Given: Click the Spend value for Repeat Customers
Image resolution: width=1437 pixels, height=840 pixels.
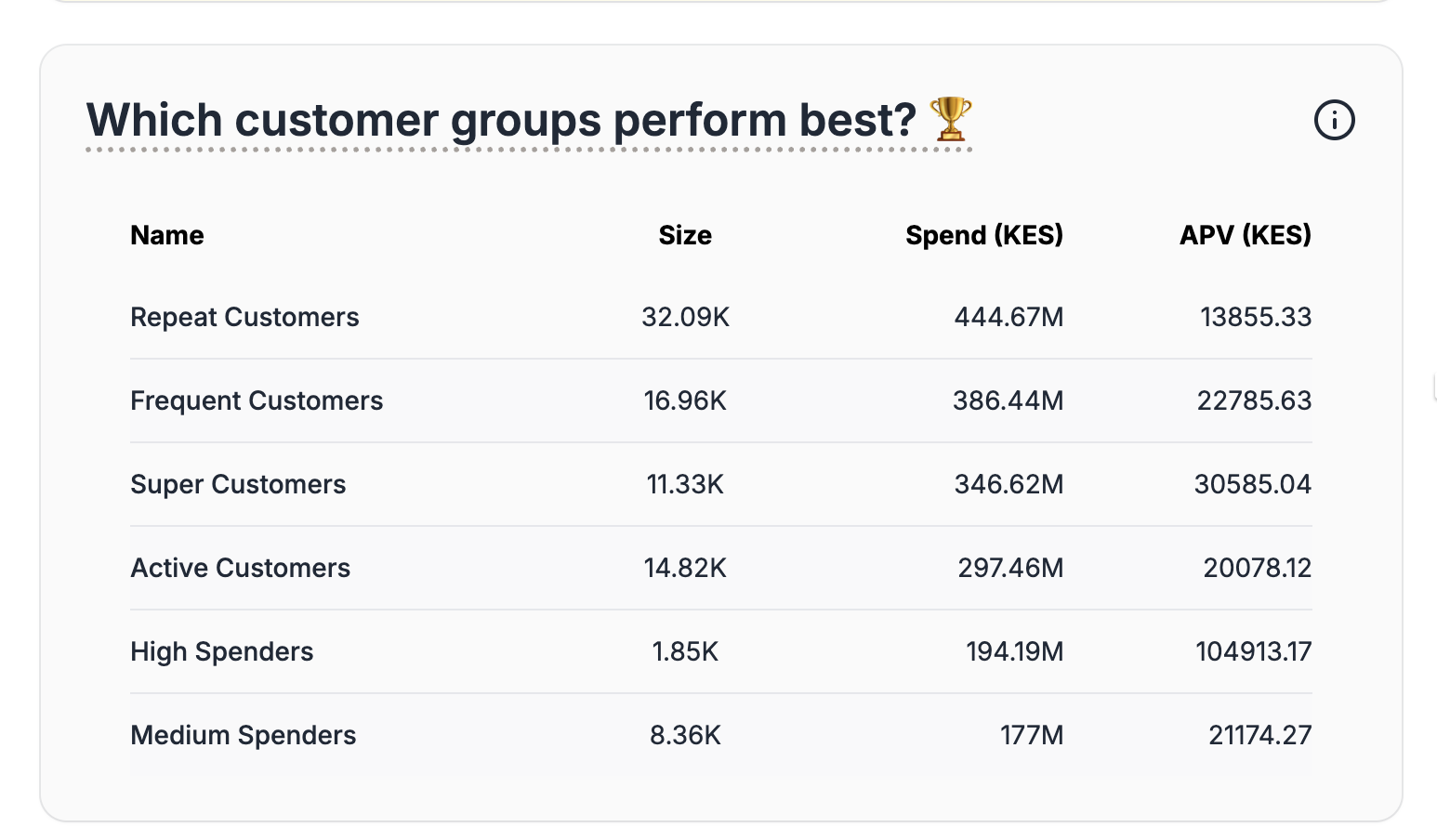Looking at the screenshot, I should pos(1009,317).
